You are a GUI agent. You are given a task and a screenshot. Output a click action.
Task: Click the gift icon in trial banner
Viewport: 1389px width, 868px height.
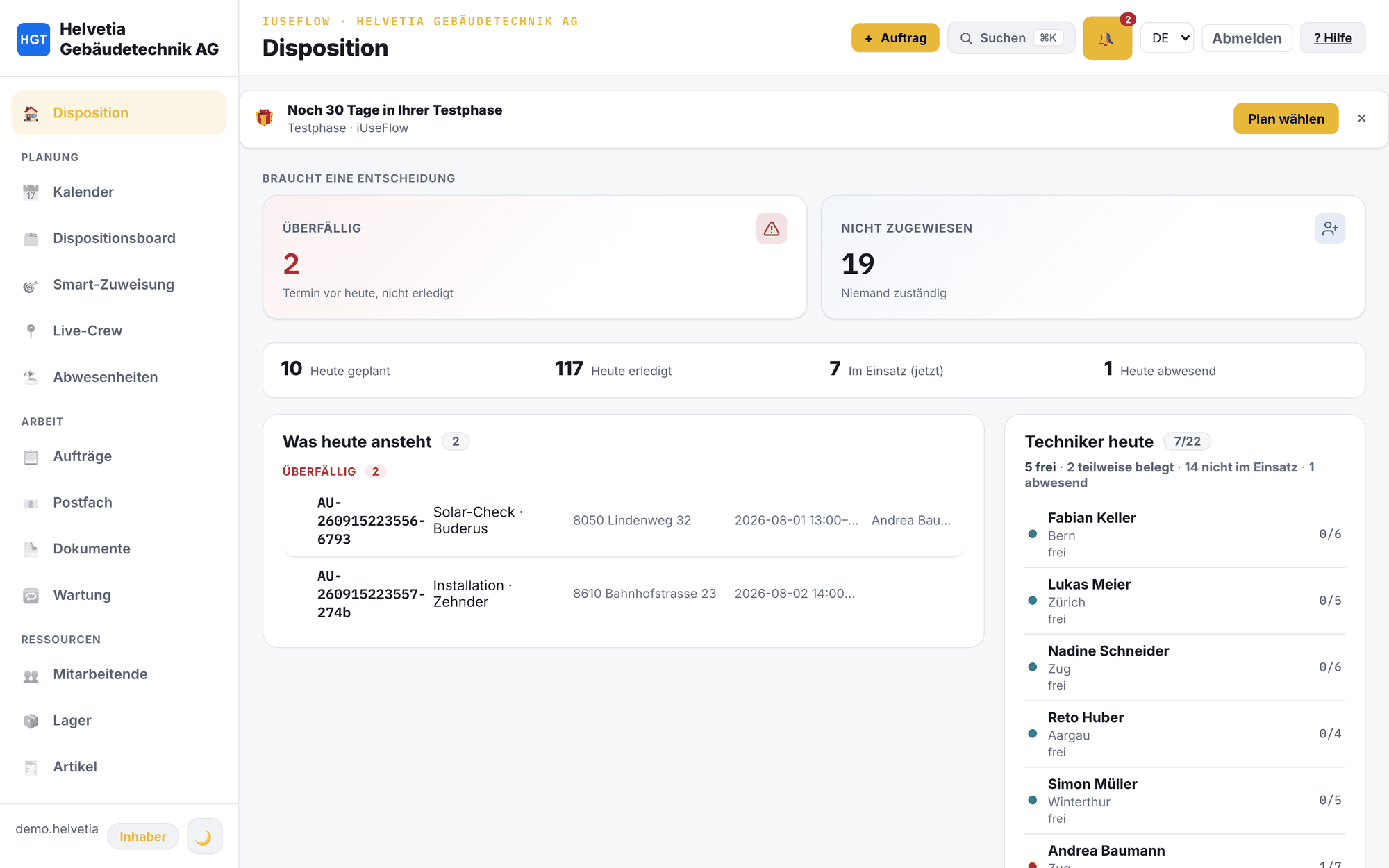click(x=265, y=117)
